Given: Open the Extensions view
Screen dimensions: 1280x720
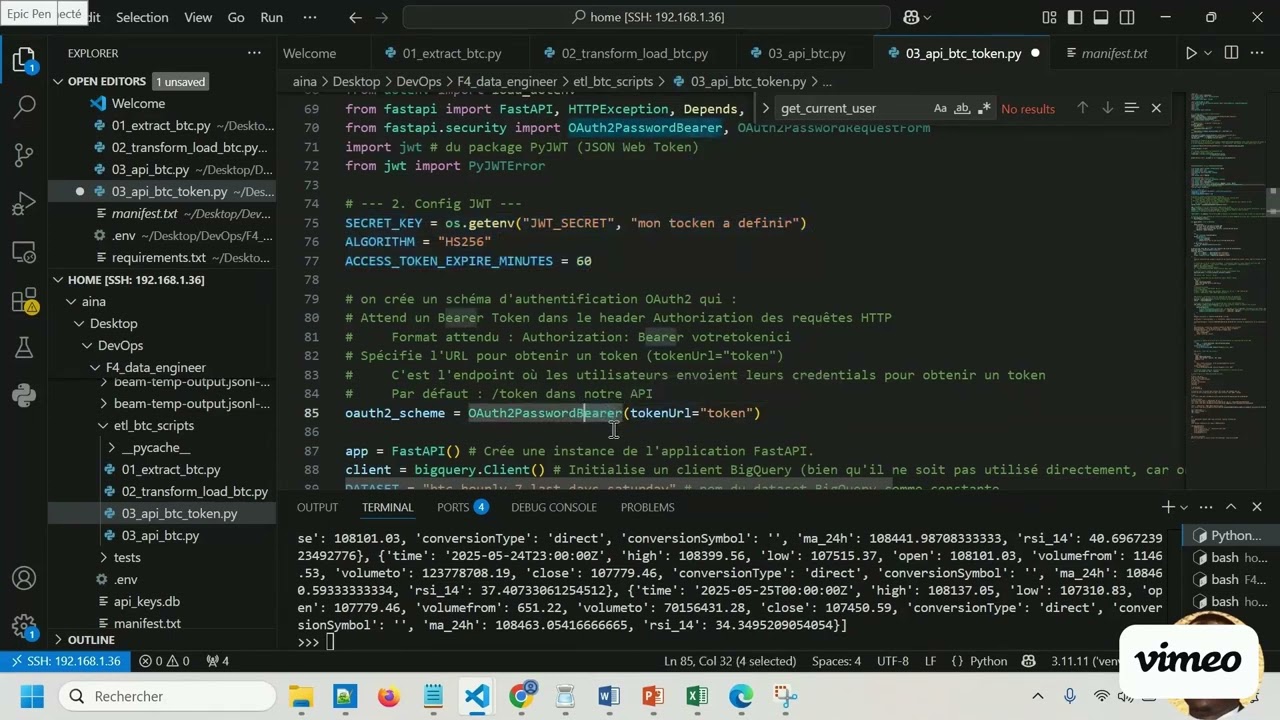Looking at the screenshot, I should click(24, 299).
